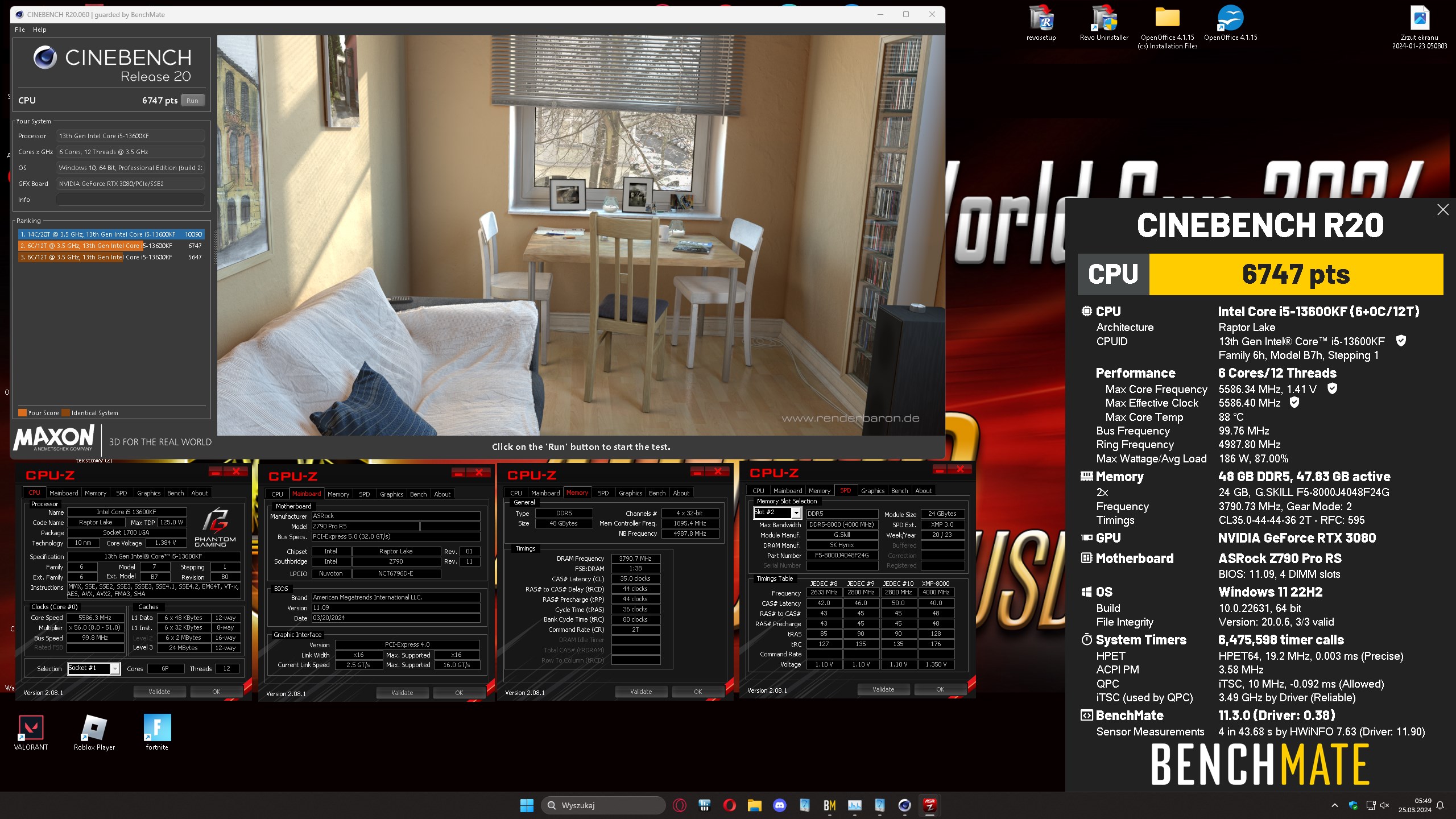Screen dimensions: 1456x819
Task: Click the GFX Board NVIDIA GeForce field
Action: [130, 184]
